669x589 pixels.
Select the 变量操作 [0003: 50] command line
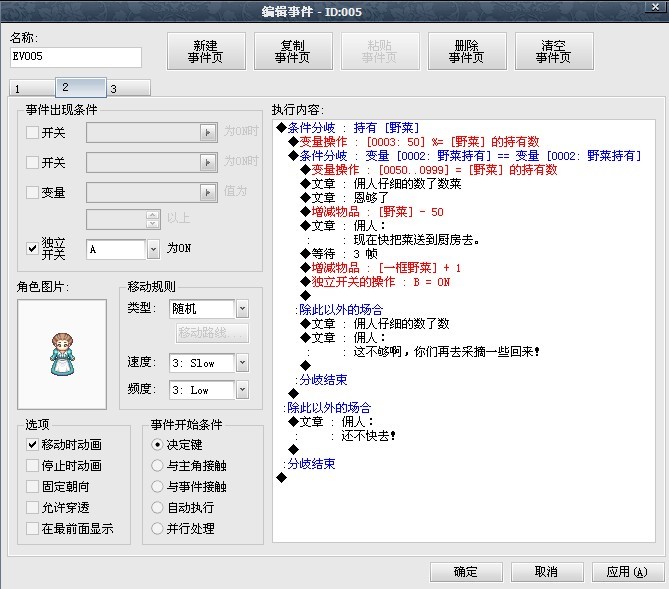[414, 142]
